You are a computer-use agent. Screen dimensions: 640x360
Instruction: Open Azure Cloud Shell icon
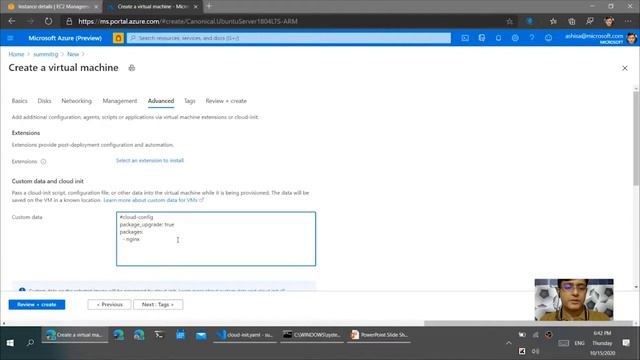click(x=465, y=38)
